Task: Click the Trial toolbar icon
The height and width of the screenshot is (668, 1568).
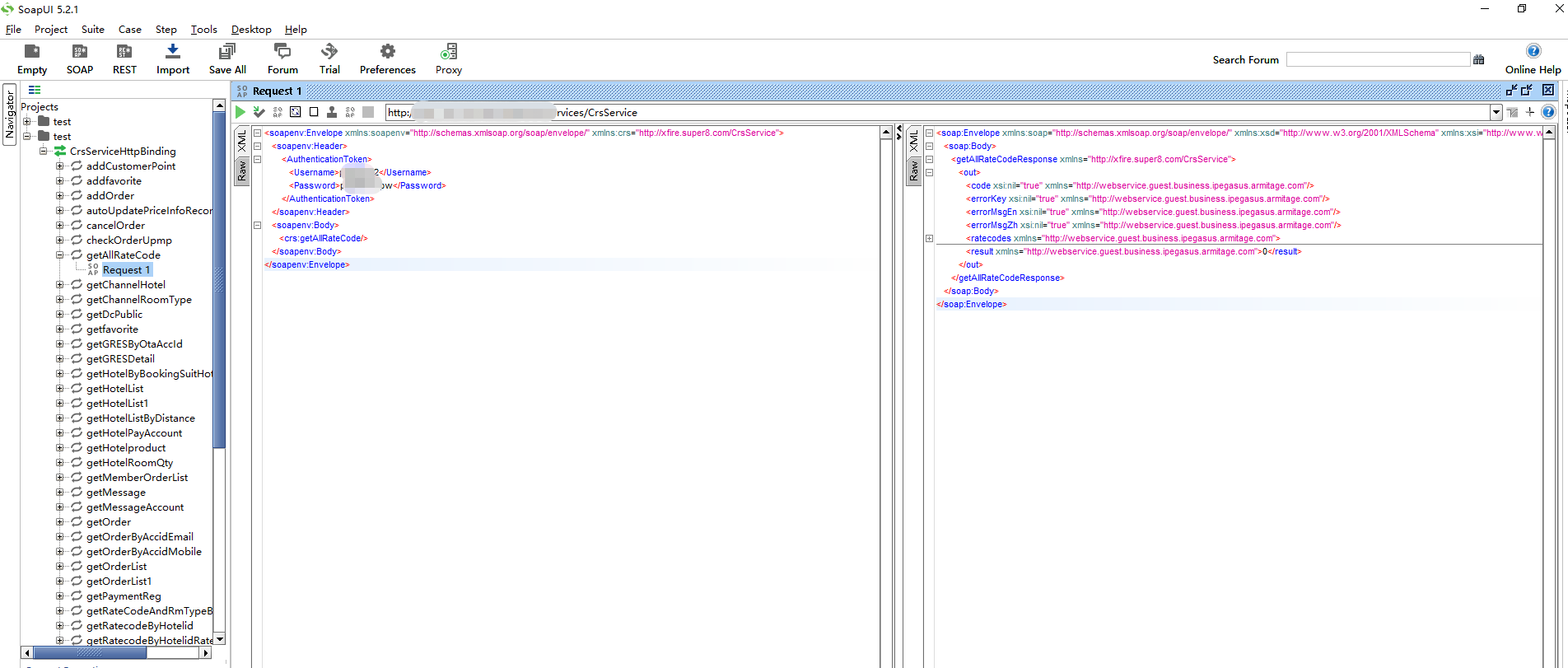Action: coord(329,52)
